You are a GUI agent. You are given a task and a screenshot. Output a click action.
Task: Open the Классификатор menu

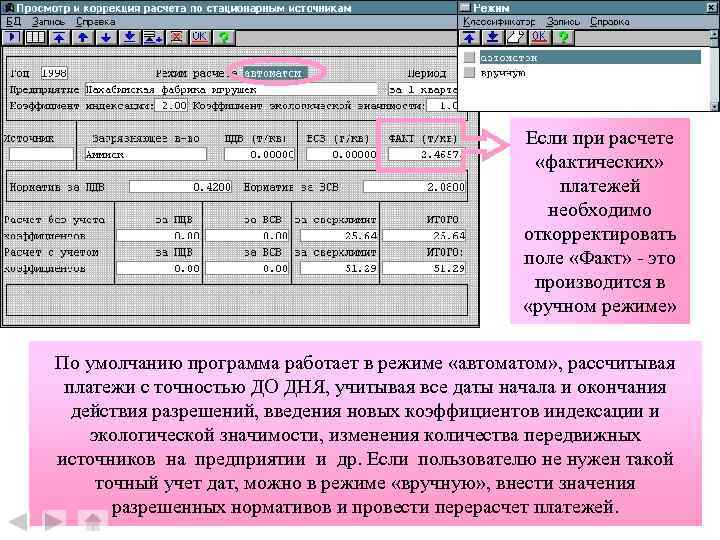coord(499,22)
